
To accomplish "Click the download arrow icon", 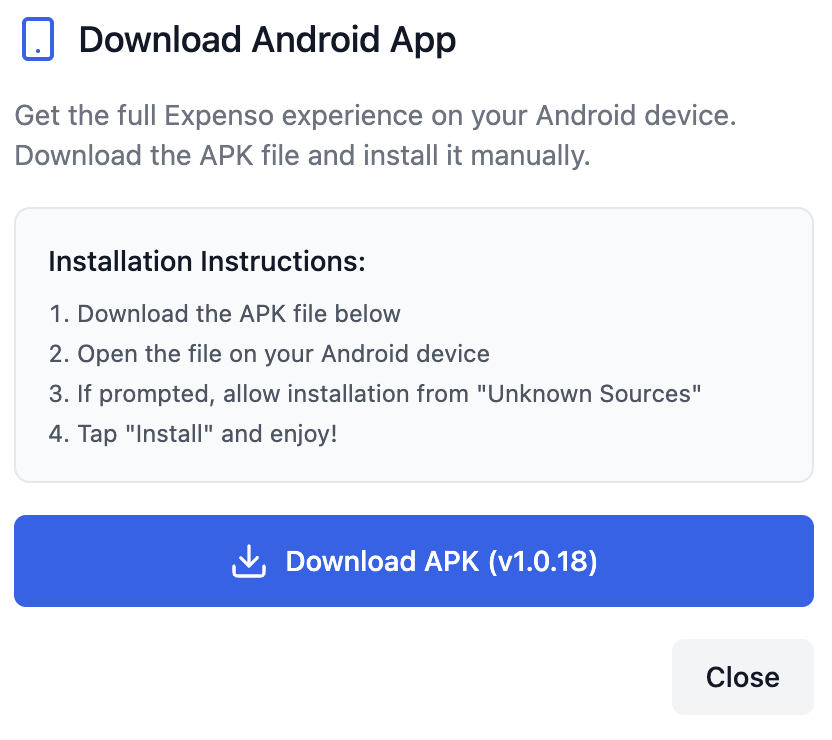I will [249, 561].
